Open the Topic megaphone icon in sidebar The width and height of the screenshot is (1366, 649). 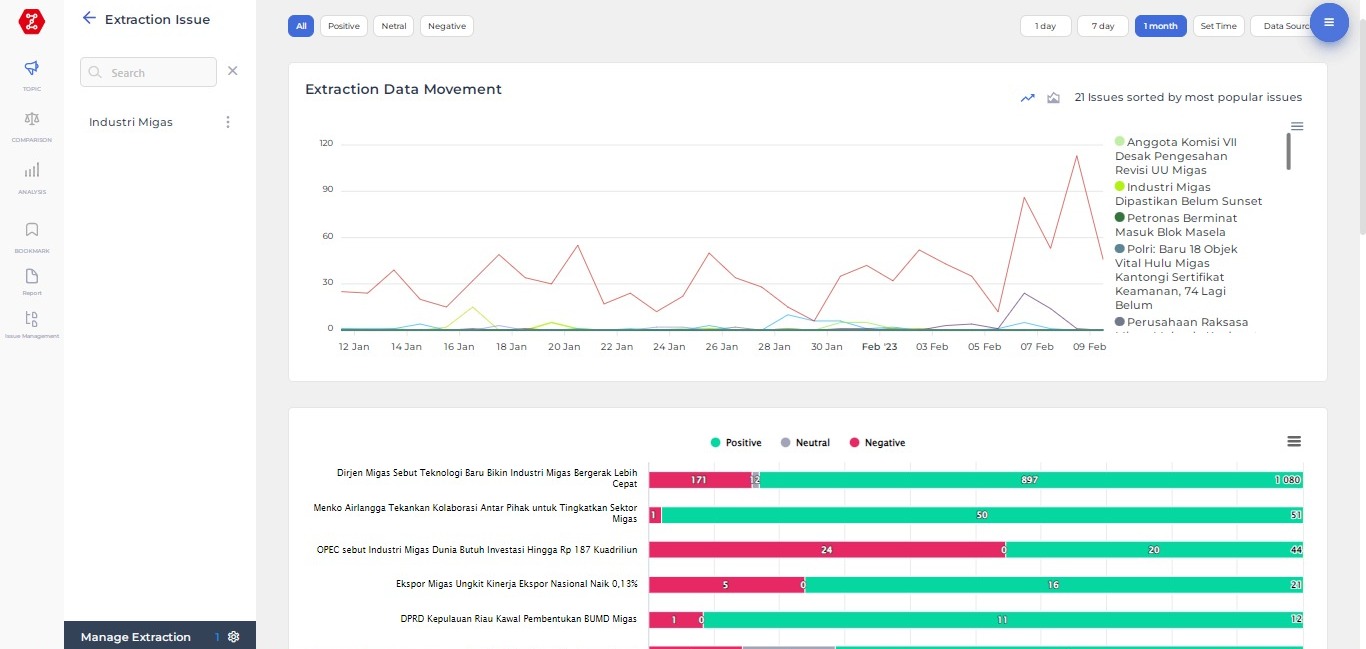[32, 69]
